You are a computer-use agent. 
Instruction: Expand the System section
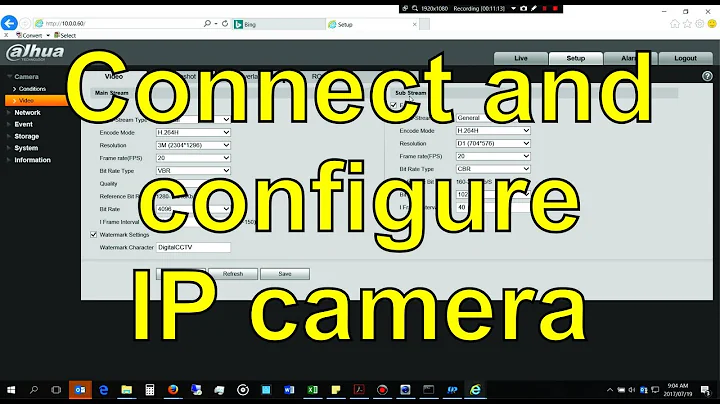tap(26, 148)
